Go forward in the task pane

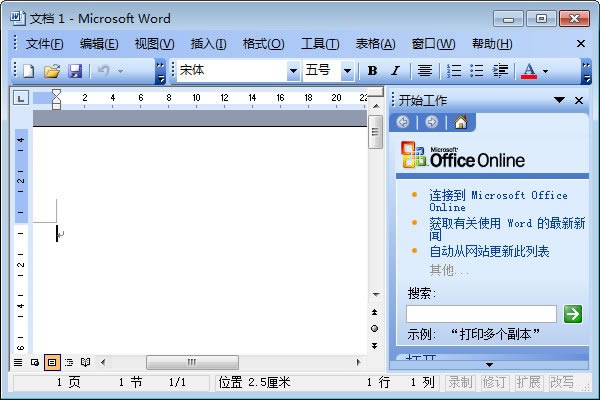pos(431,122)
